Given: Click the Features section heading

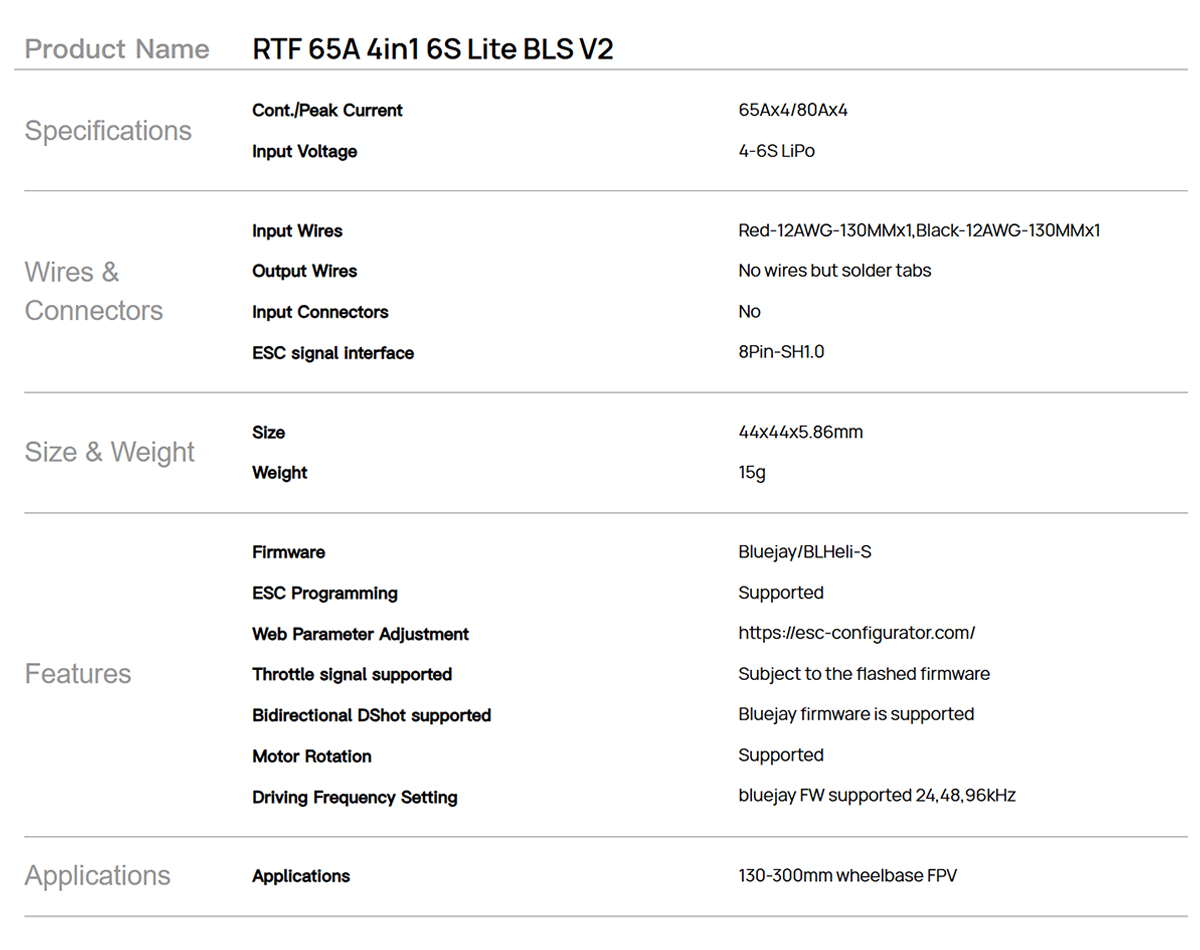Looking at the screenshot, I should (x=78, y=674).
